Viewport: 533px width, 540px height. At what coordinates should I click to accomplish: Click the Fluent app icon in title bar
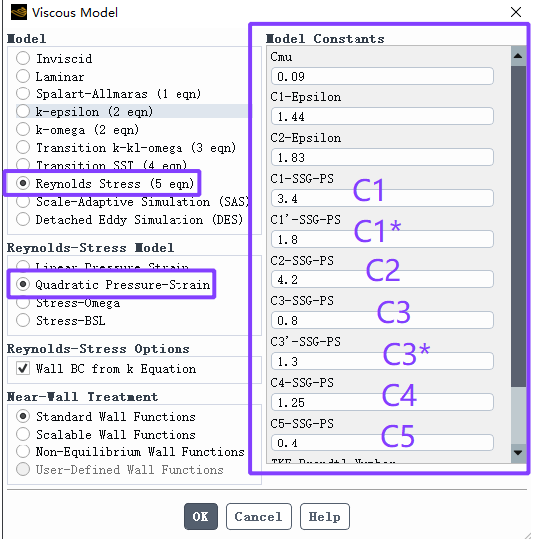(19, 12)
